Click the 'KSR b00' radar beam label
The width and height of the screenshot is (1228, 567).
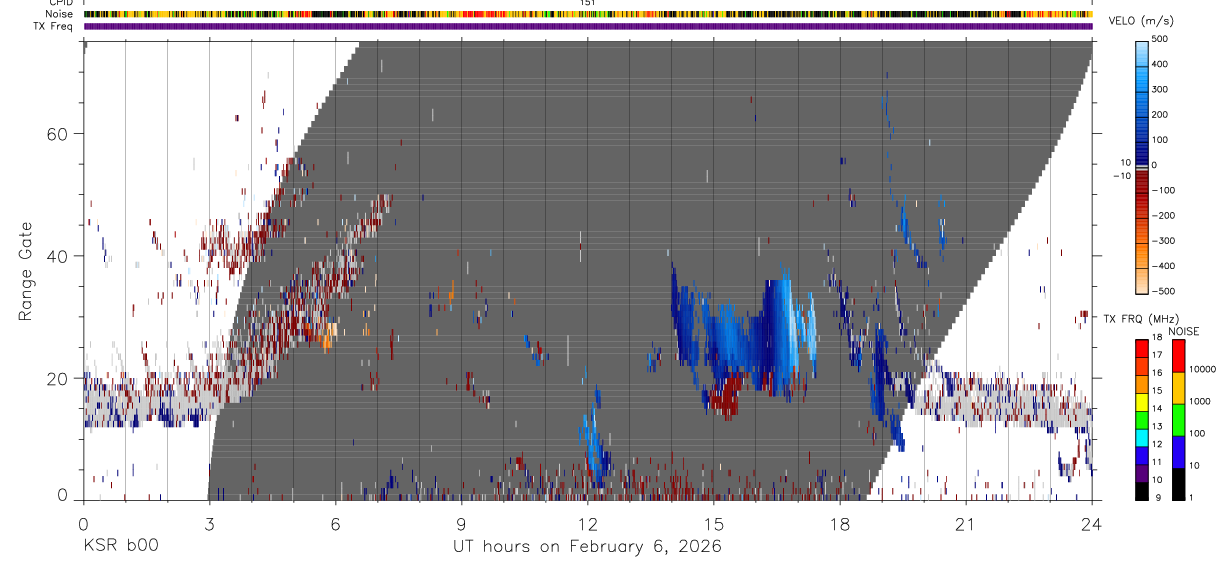(119, 546)
